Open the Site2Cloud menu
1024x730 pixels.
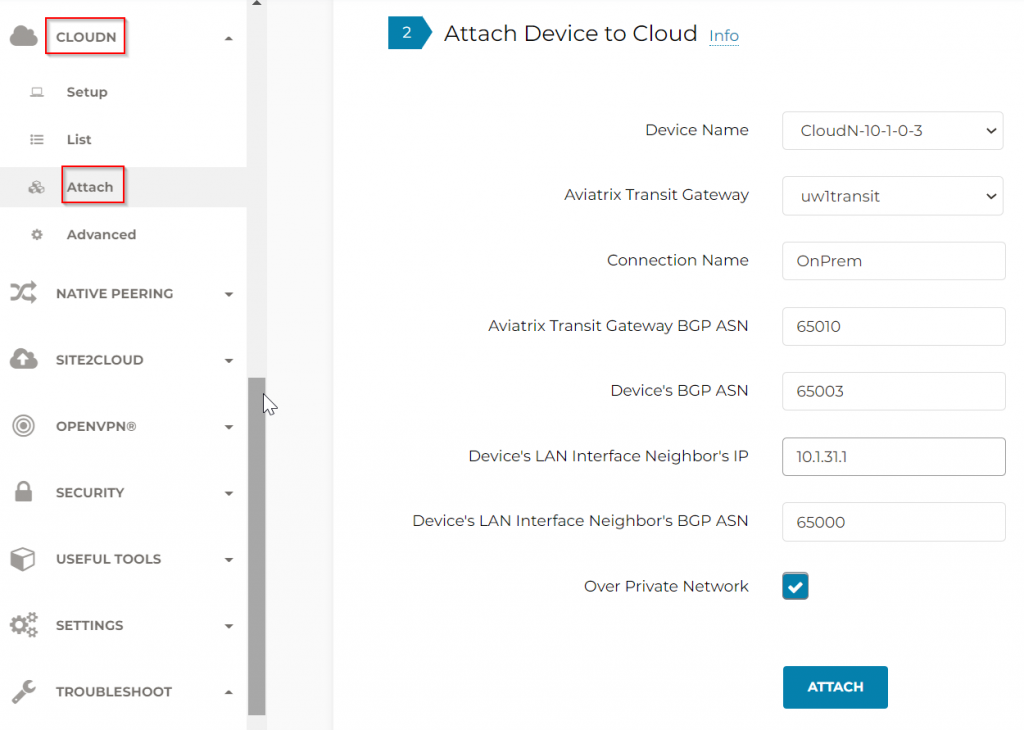coord(99,360)
